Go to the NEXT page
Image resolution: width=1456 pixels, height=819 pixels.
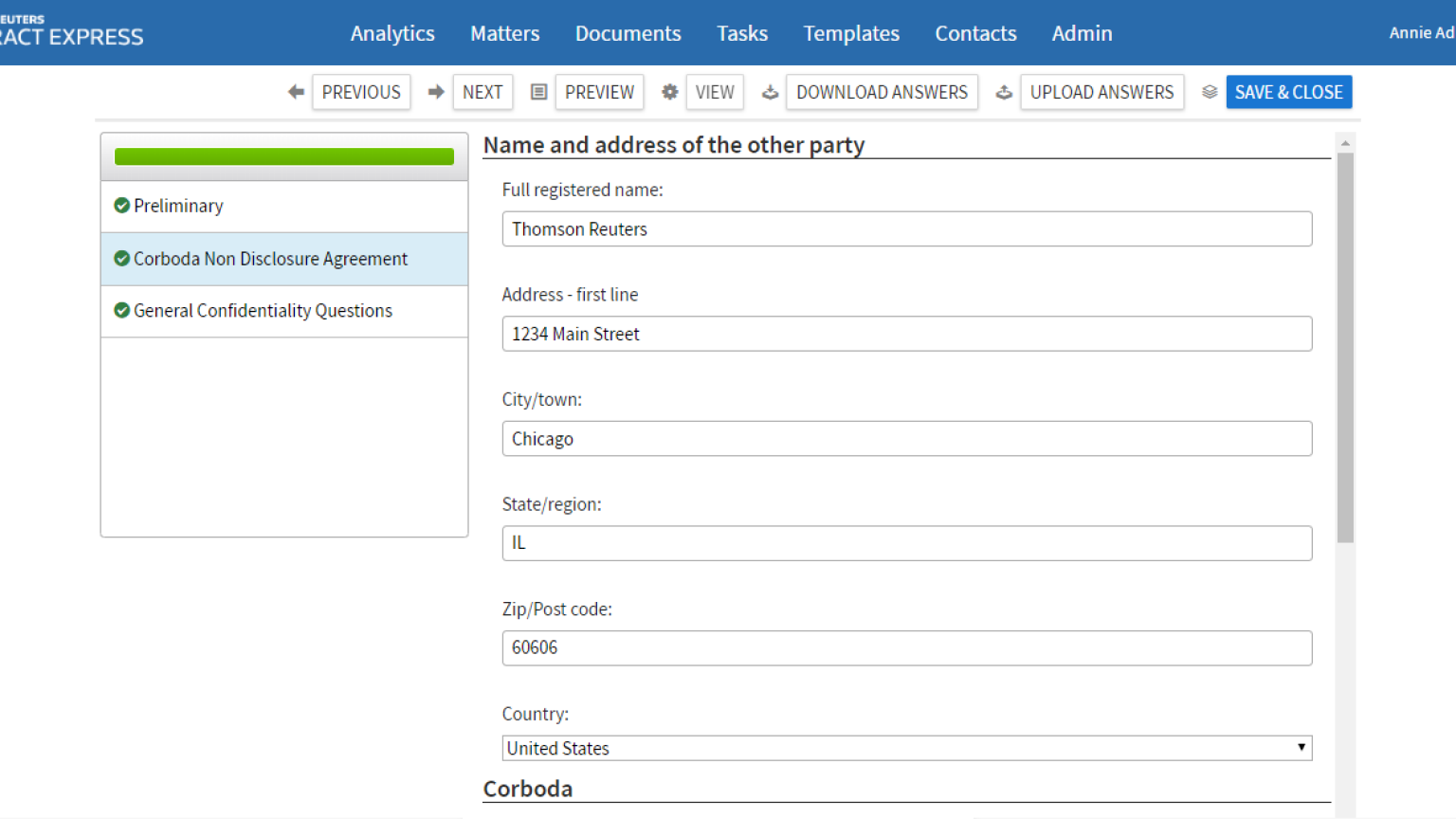tap(482, 92)
